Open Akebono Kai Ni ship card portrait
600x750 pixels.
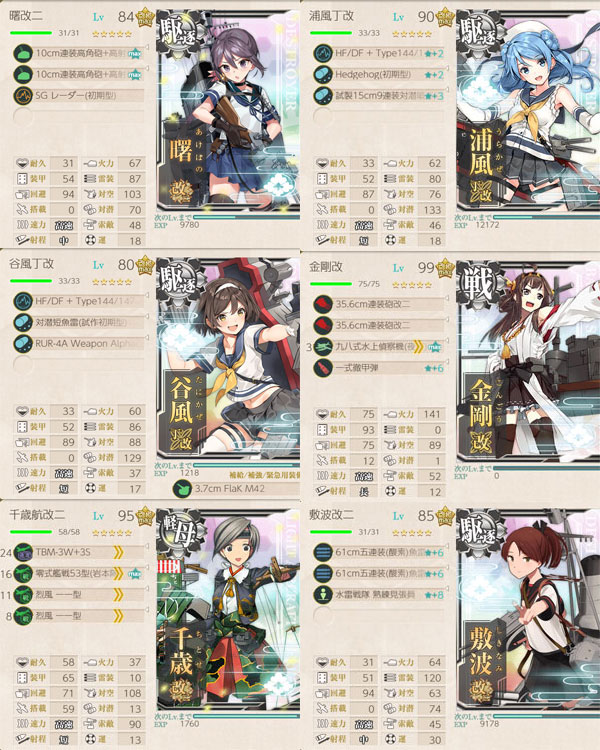[228, 113]
